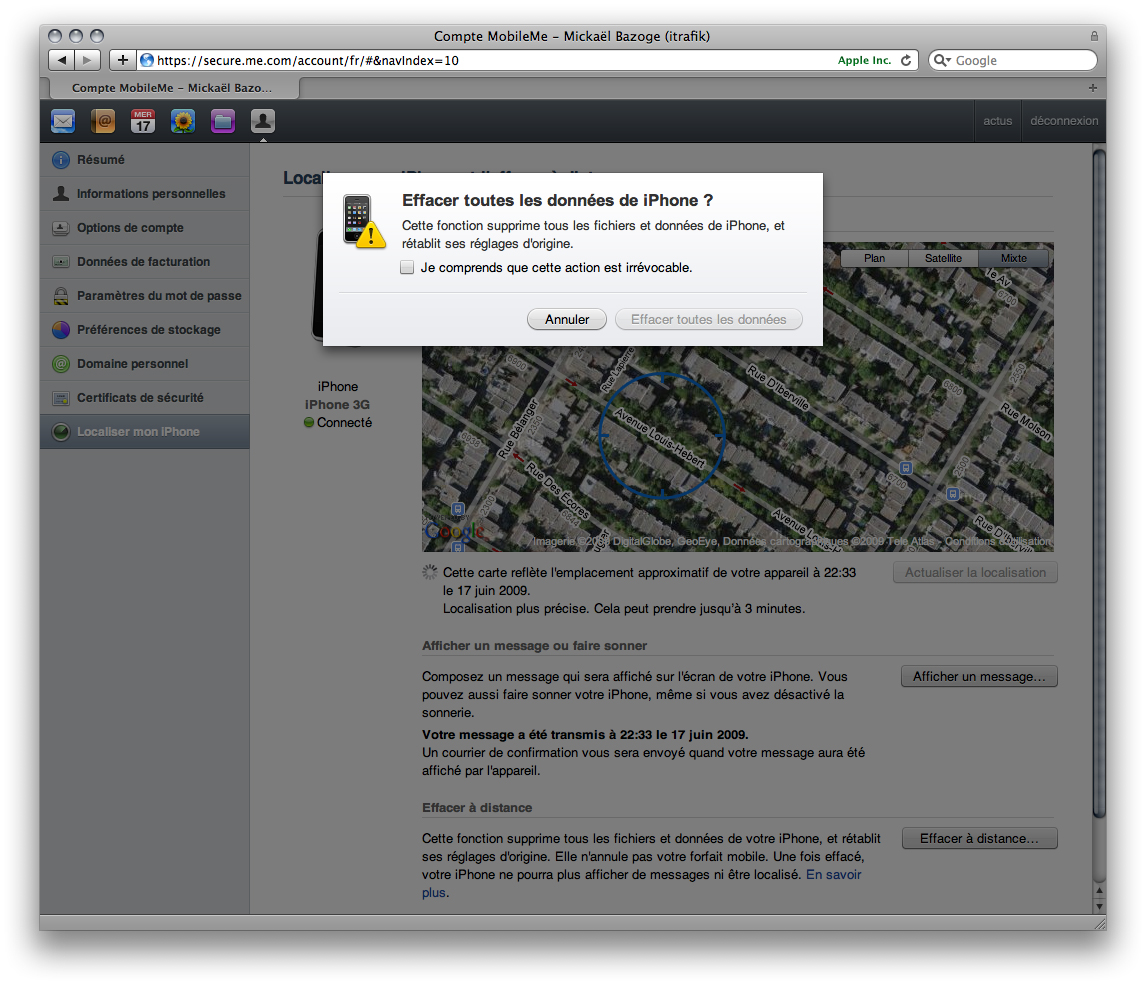Open the En savoir plus link
This screenshot has width=1146, height=985.
click(833, 875)
